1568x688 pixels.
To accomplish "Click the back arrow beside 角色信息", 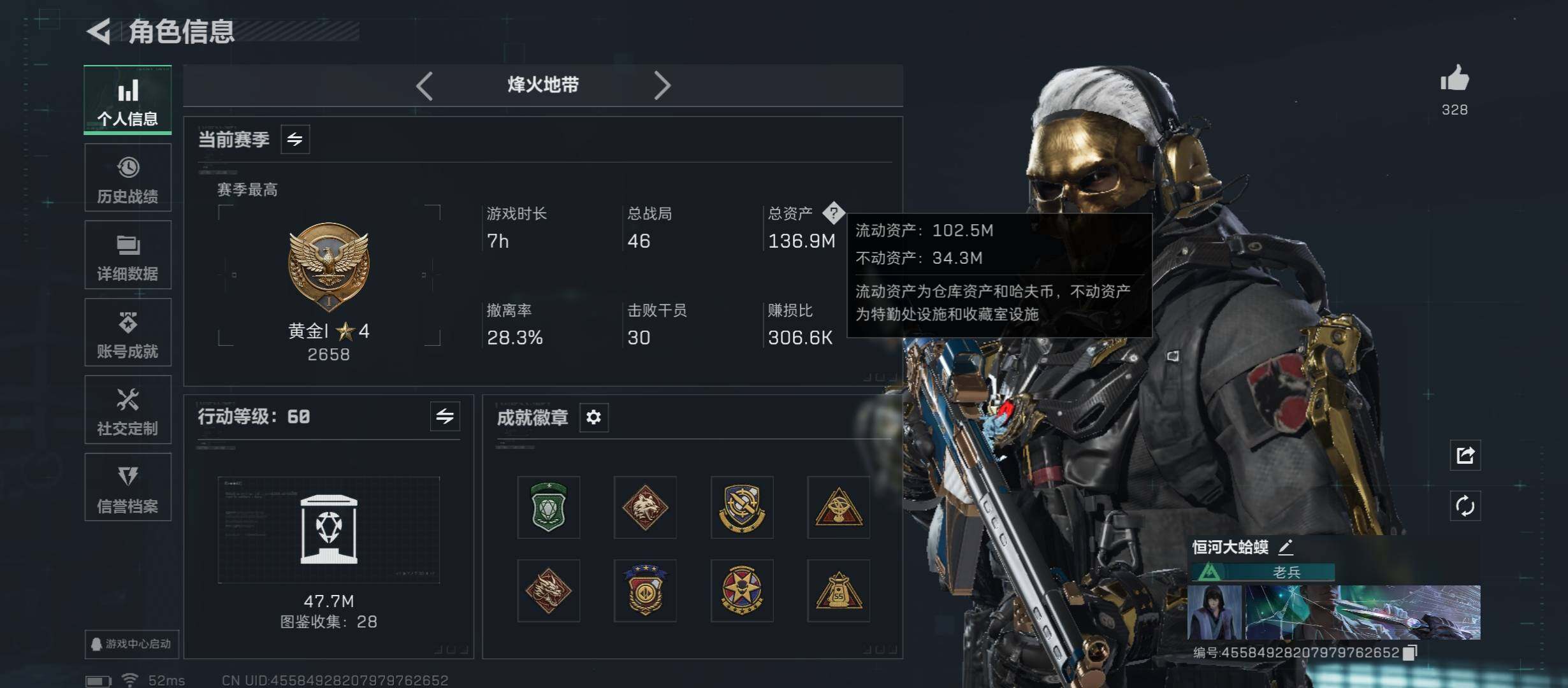I will (x=99, y=31).
